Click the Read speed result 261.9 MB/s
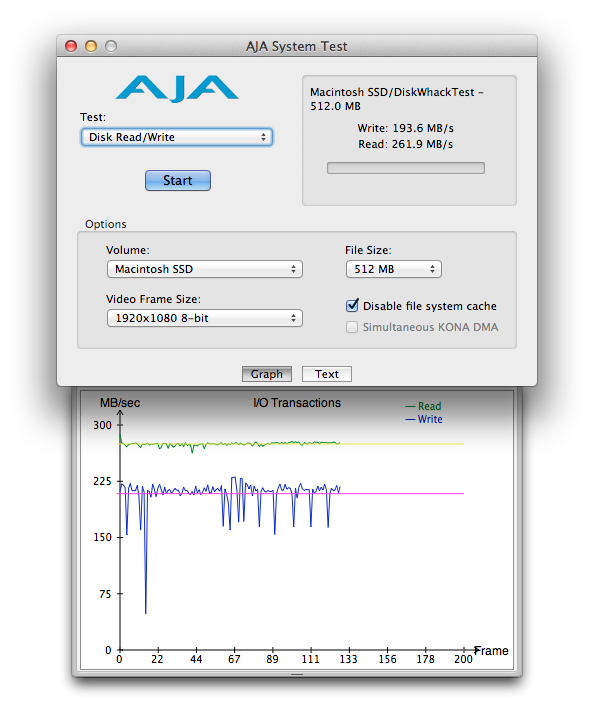The image size is (594, 701). tap(405, 144)
